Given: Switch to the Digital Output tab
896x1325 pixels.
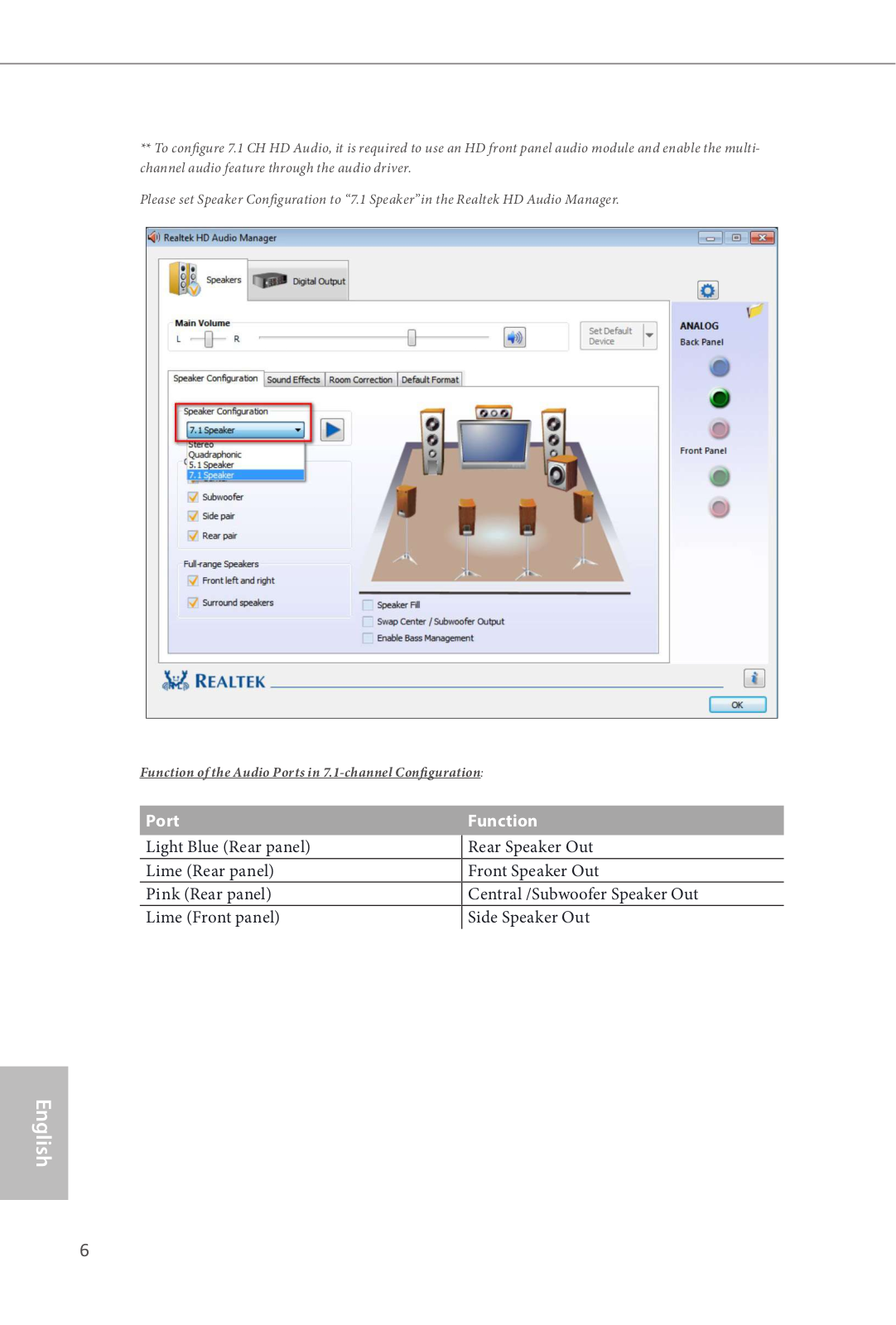Looking at the screenshot, I should pos(299,282).
